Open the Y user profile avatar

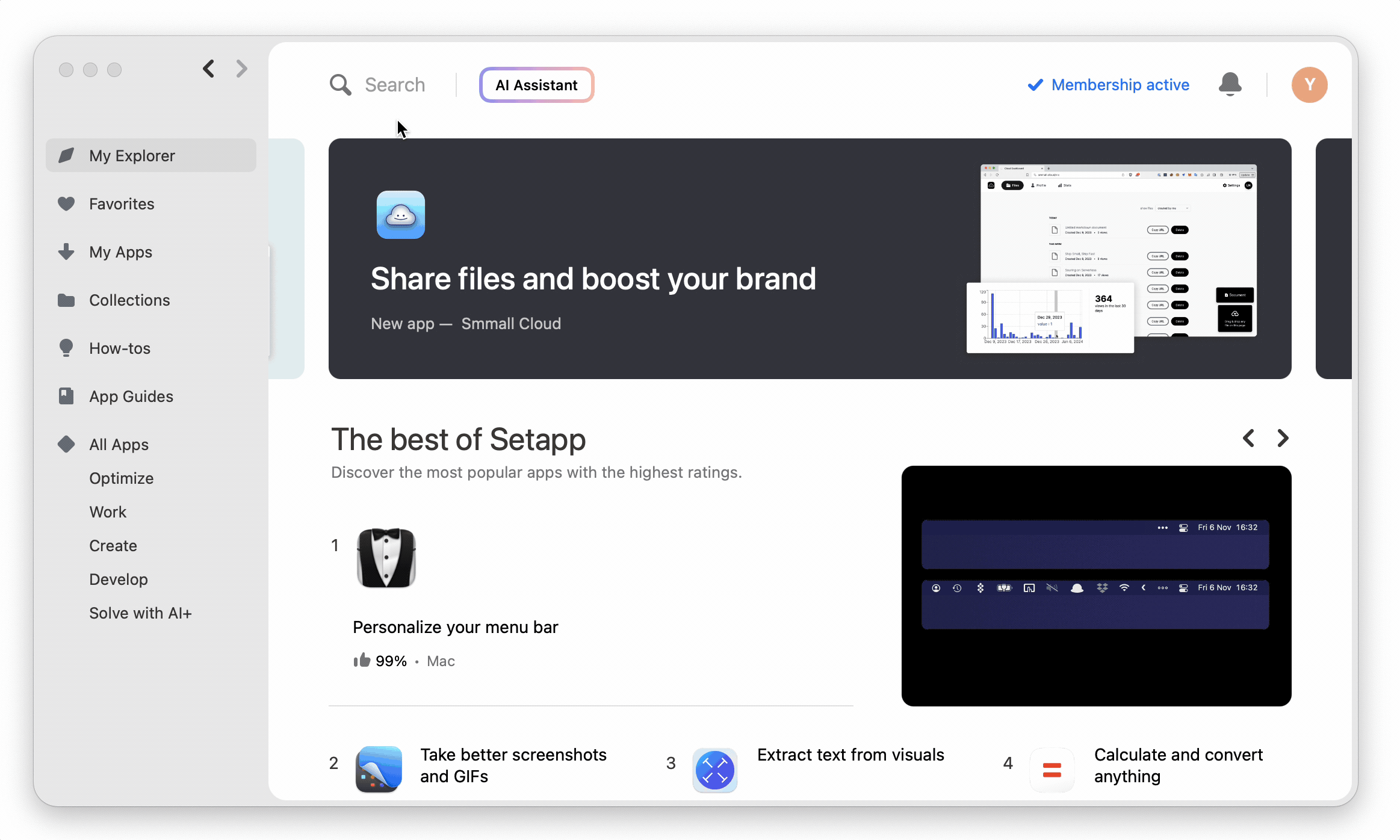(x=1309, y=85)
